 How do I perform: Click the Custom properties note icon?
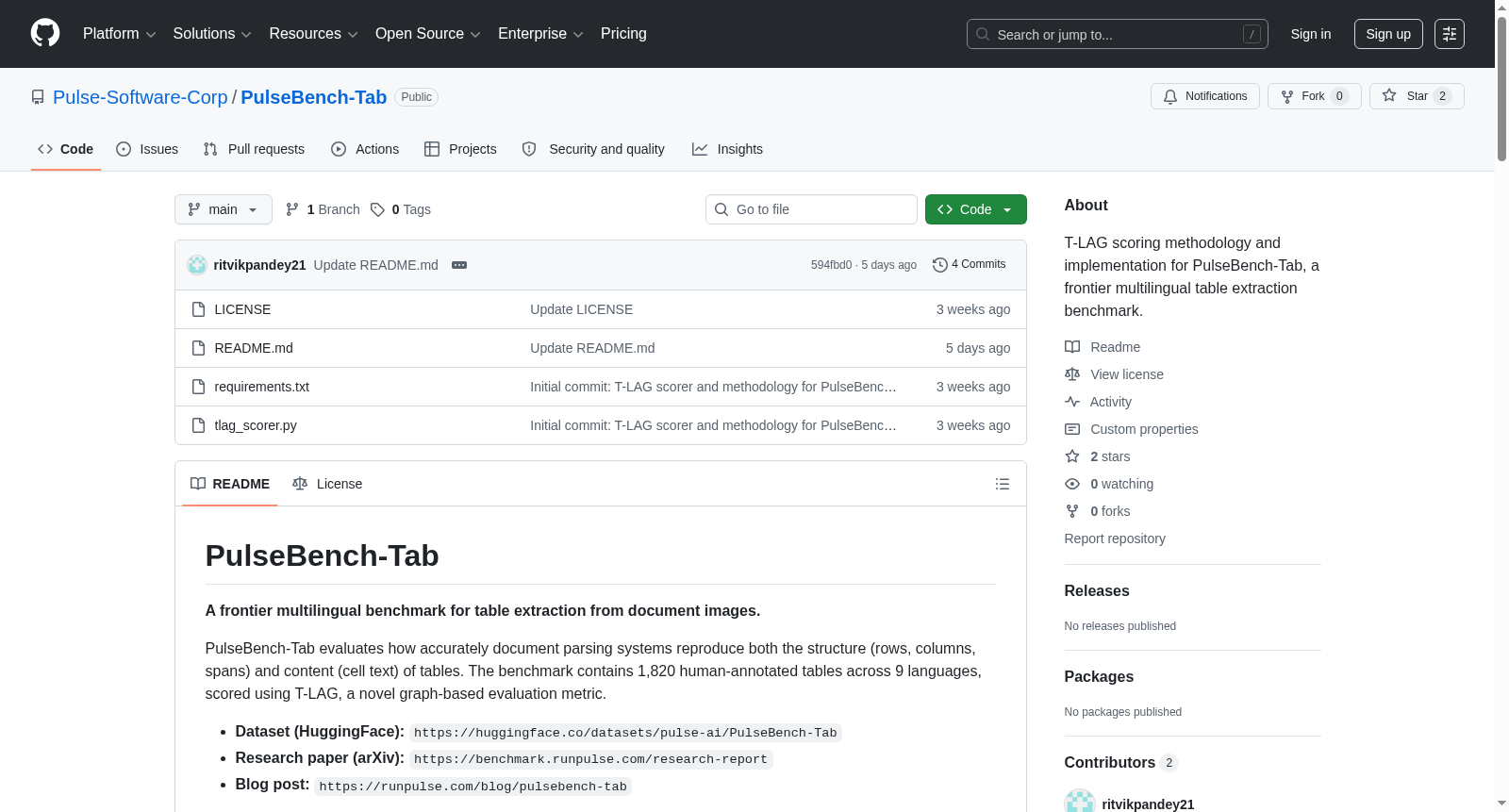pyautogui.click(x=1072, y=429)
